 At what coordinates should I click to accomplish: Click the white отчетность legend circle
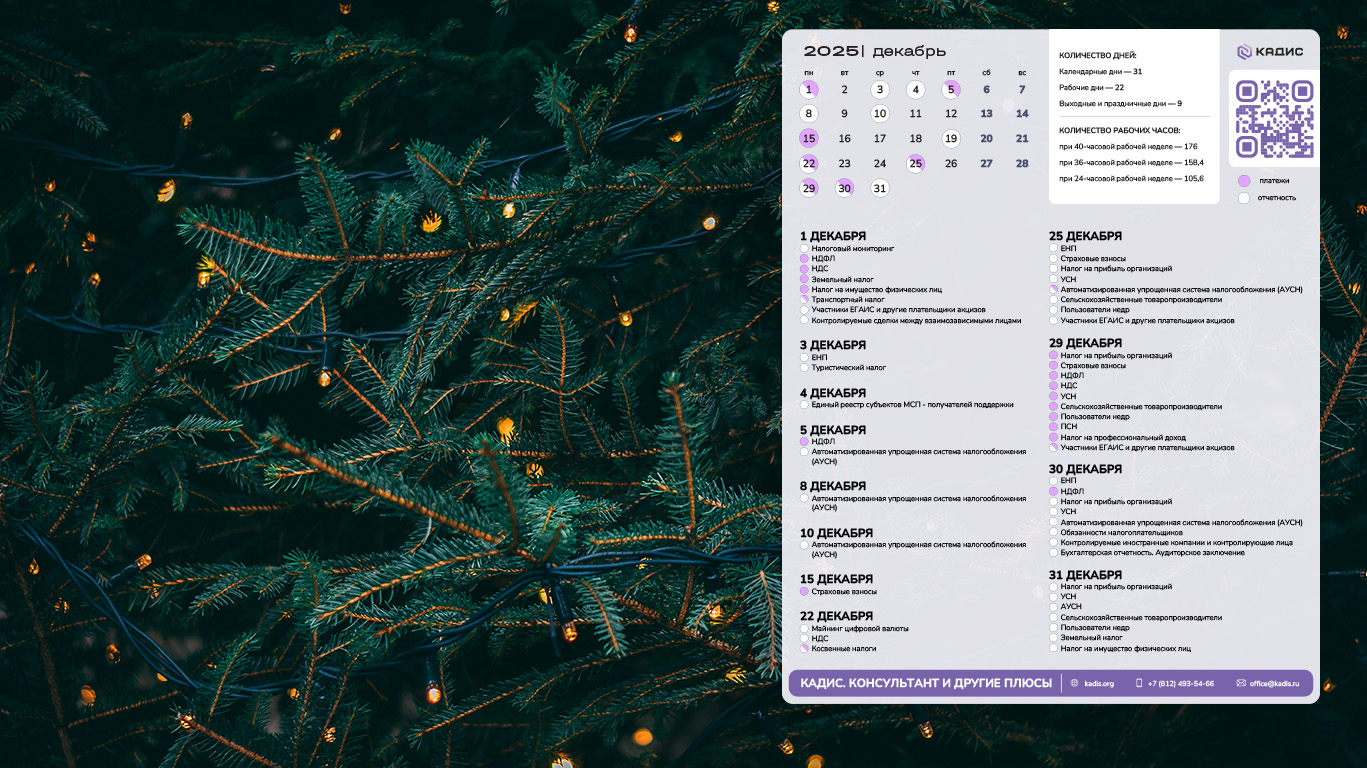point(1244,198)
